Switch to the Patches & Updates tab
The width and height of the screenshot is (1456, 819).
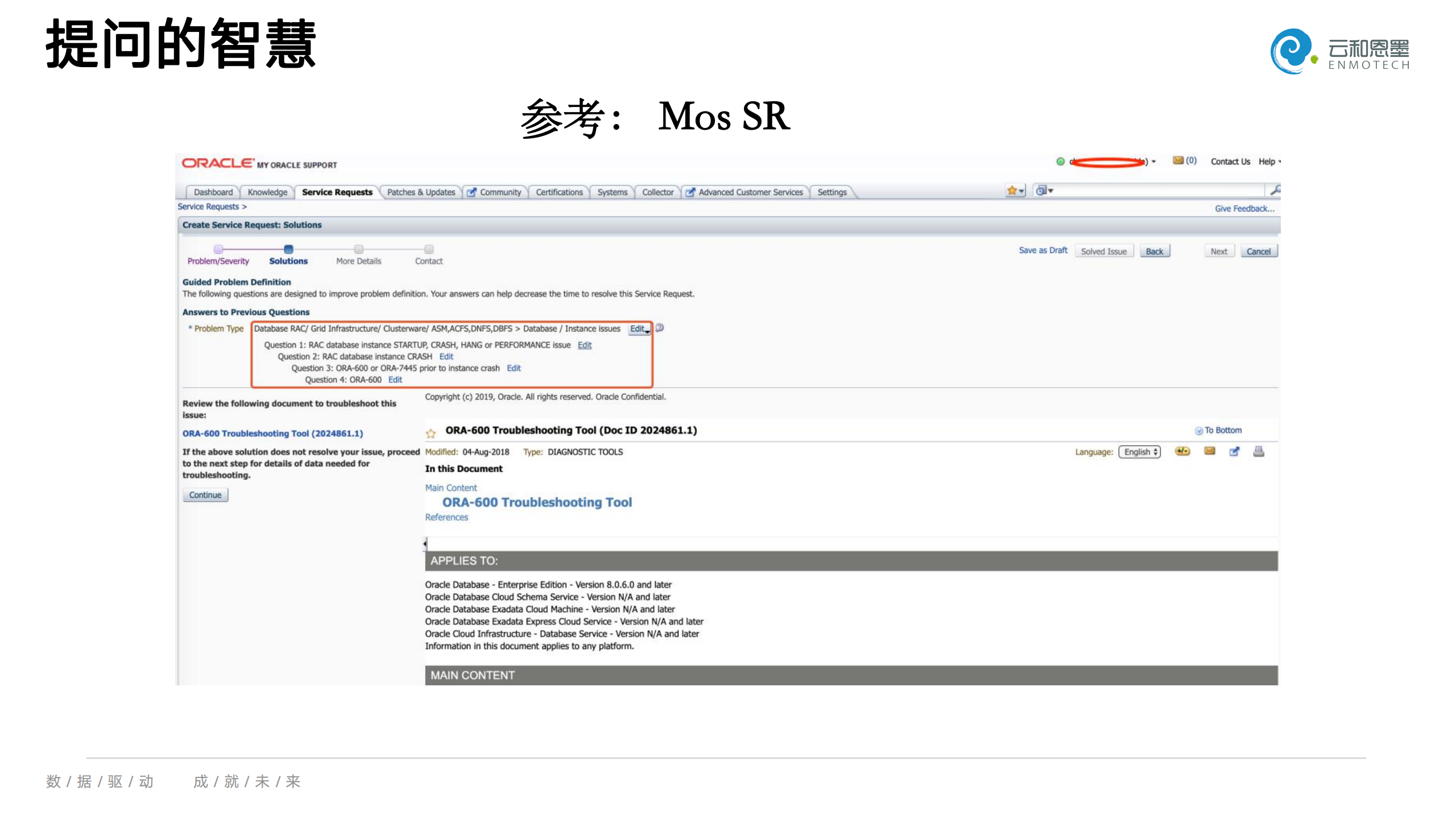421,192
